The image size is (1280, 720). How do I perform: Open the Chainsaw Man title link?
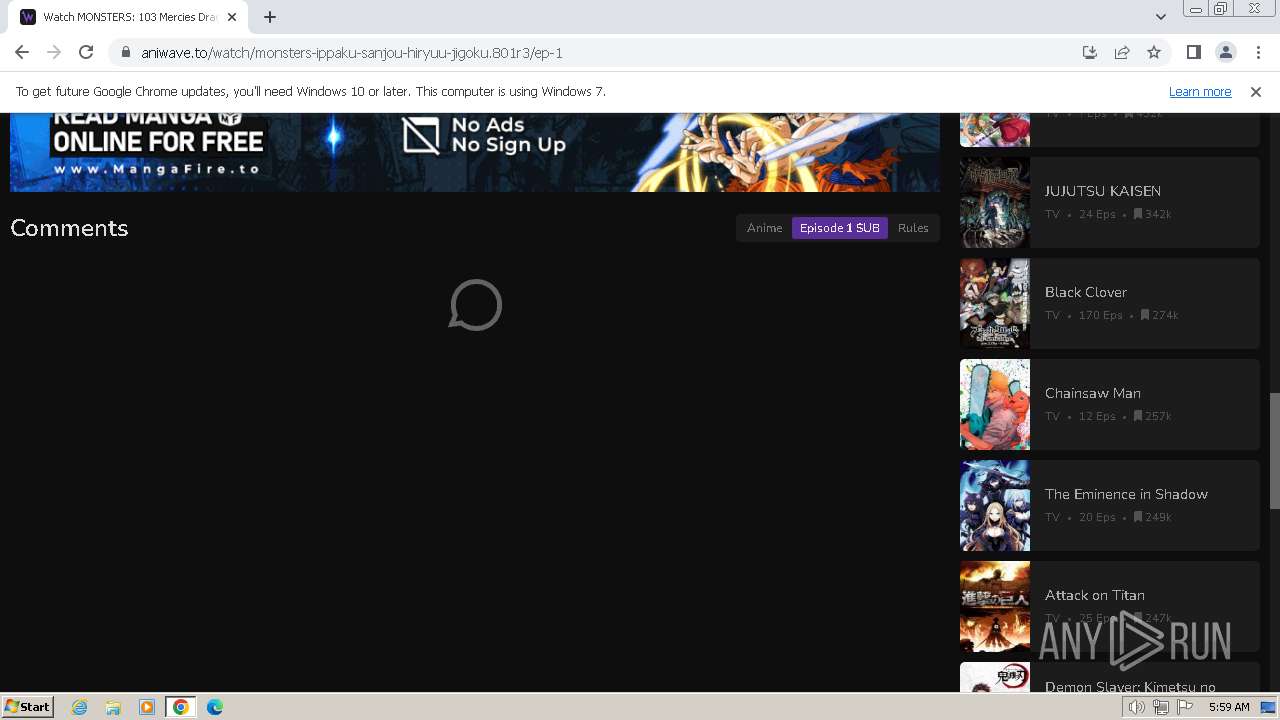[1093, 393]
